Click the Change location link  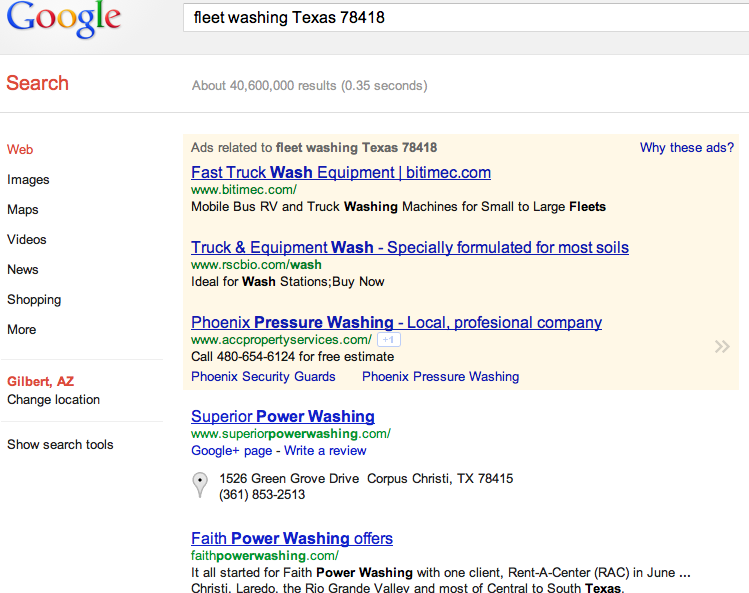[x=53, y=399]
